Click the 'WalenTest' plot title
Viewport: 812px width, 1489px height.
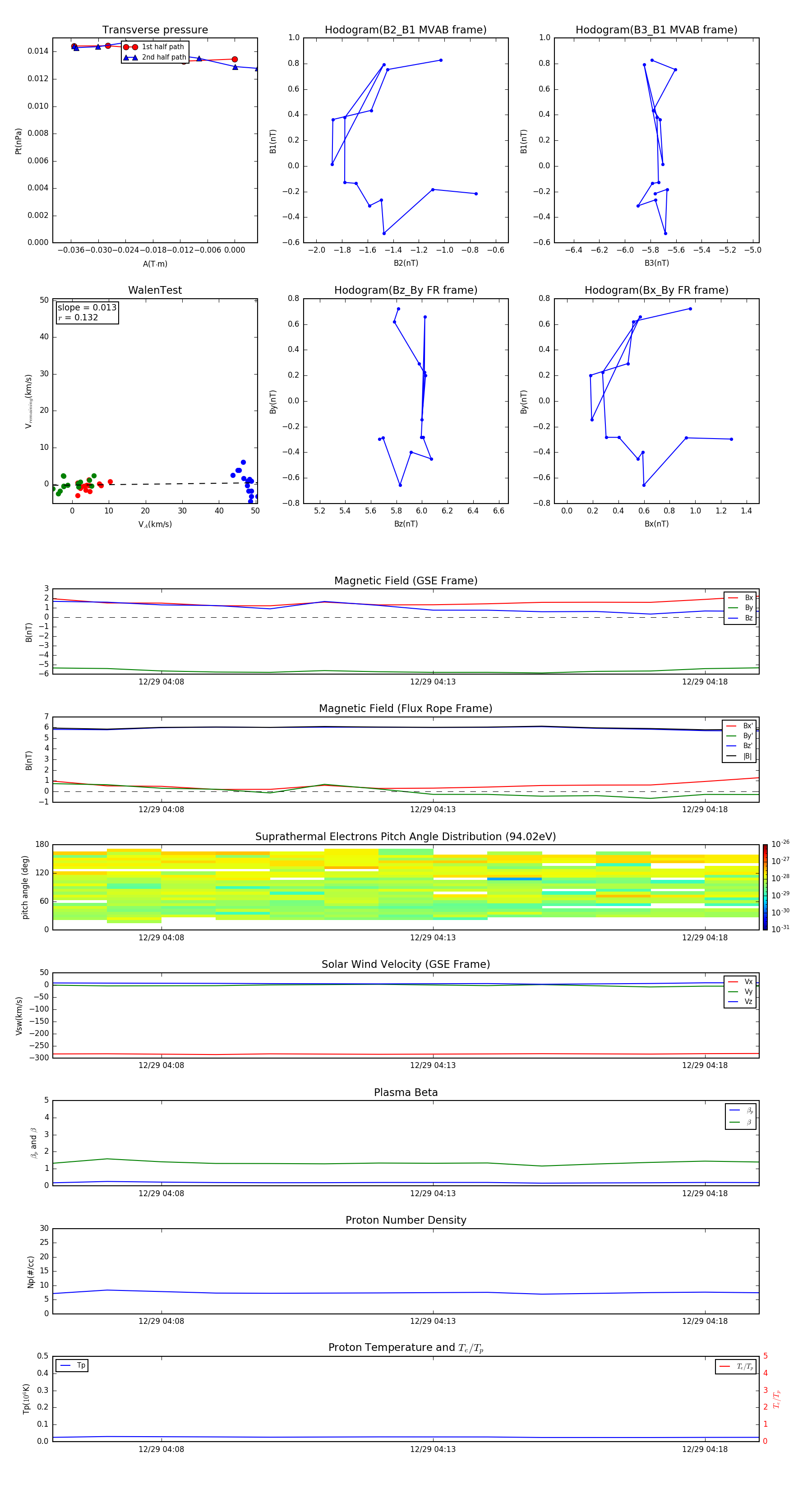click(155, 290)
